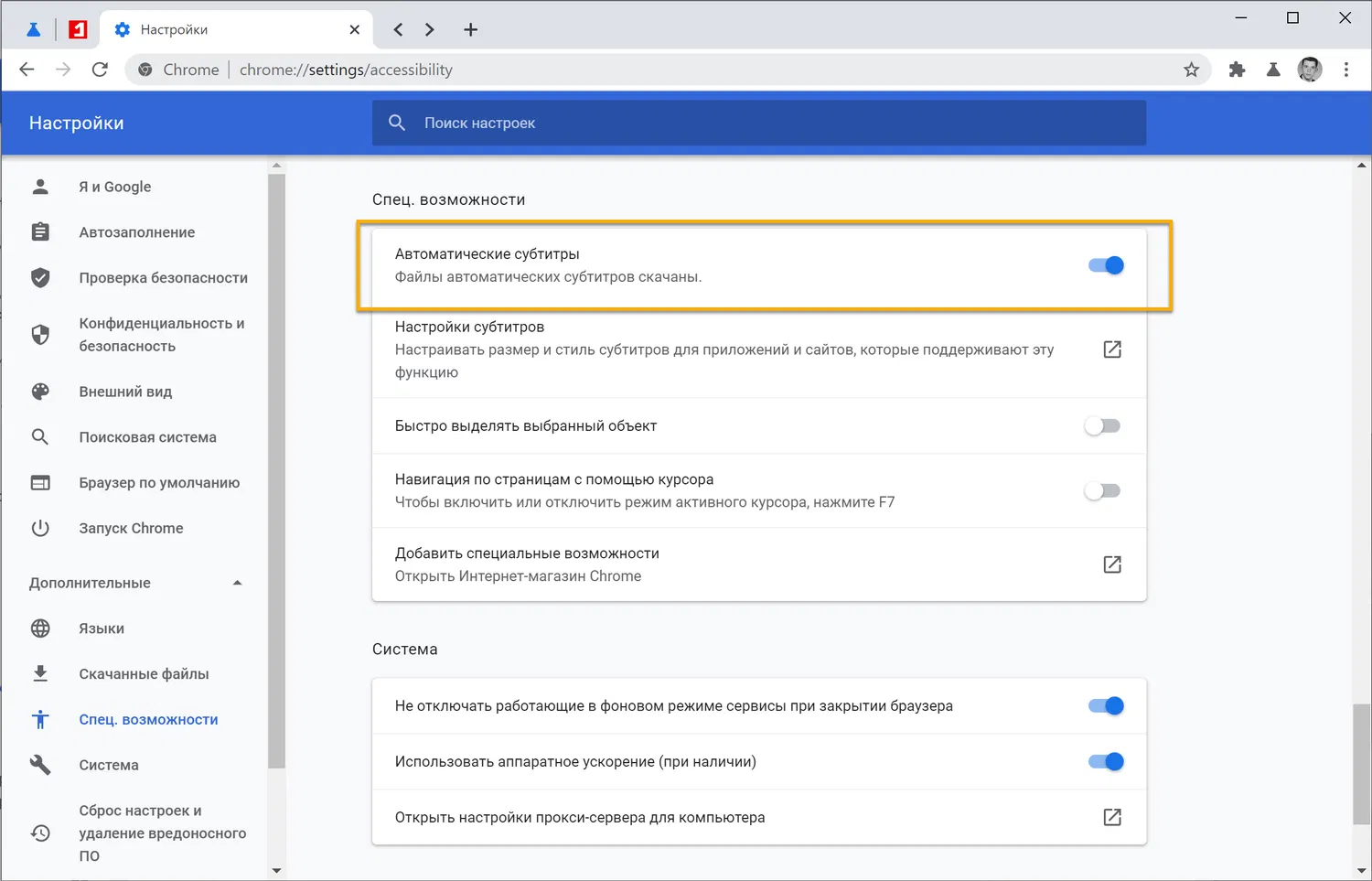Turn on caret browsing navigation toggle
This screenshot has width=1372, height=881.
coord(1102,491)
